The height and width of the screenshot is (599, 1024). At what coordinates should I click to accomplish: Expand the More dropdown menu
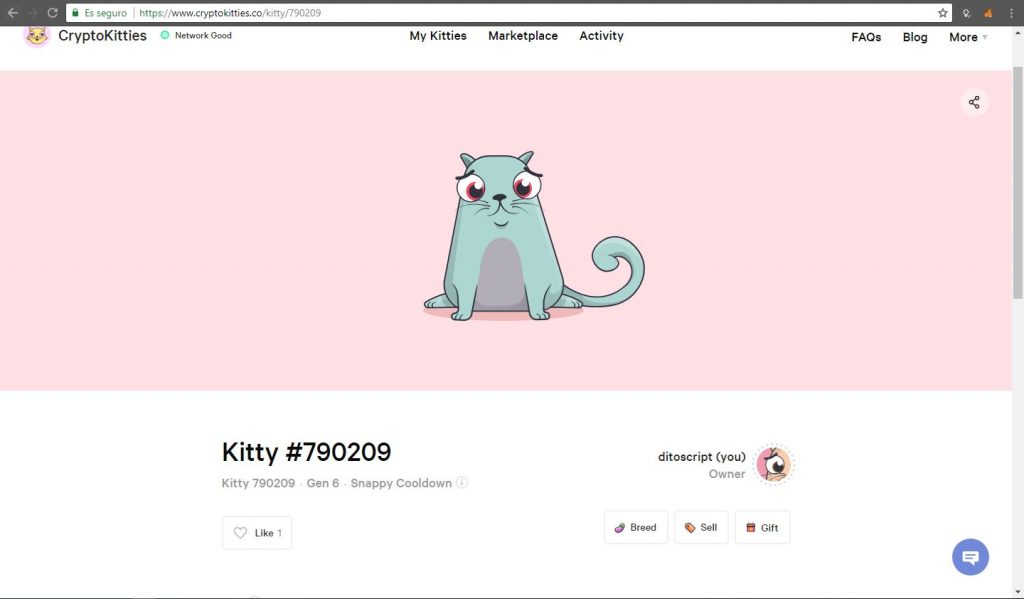click(x=968, y=37)
